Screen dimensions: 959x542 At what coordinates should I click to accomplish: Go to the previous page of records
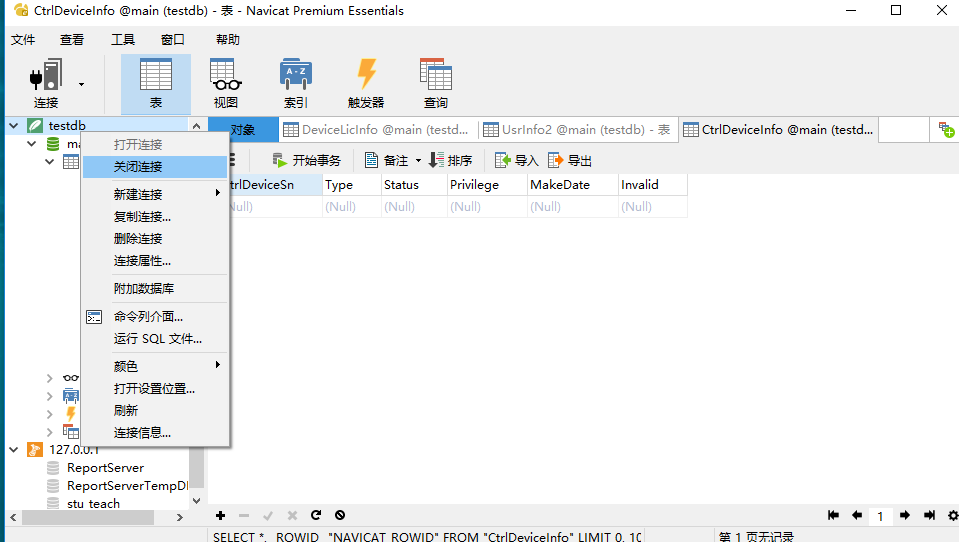857,515
